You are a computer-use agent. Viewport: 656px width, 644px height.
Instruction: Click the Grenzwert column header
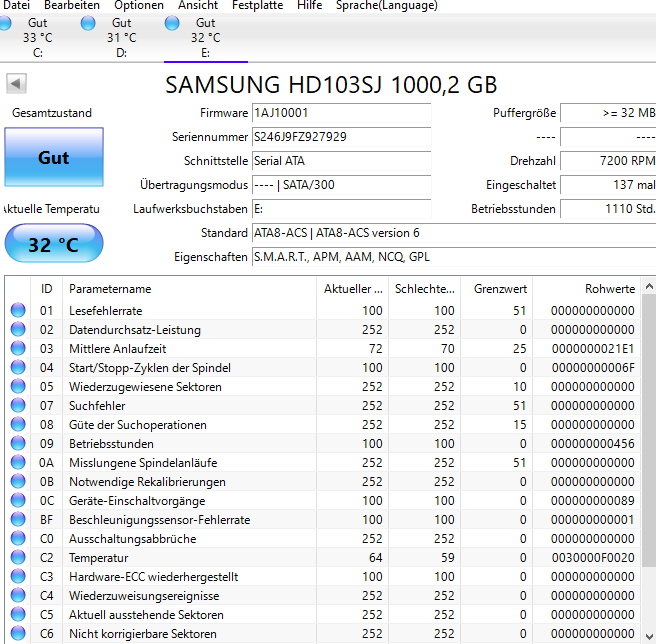pyautogui.click(x=496, y=289)
